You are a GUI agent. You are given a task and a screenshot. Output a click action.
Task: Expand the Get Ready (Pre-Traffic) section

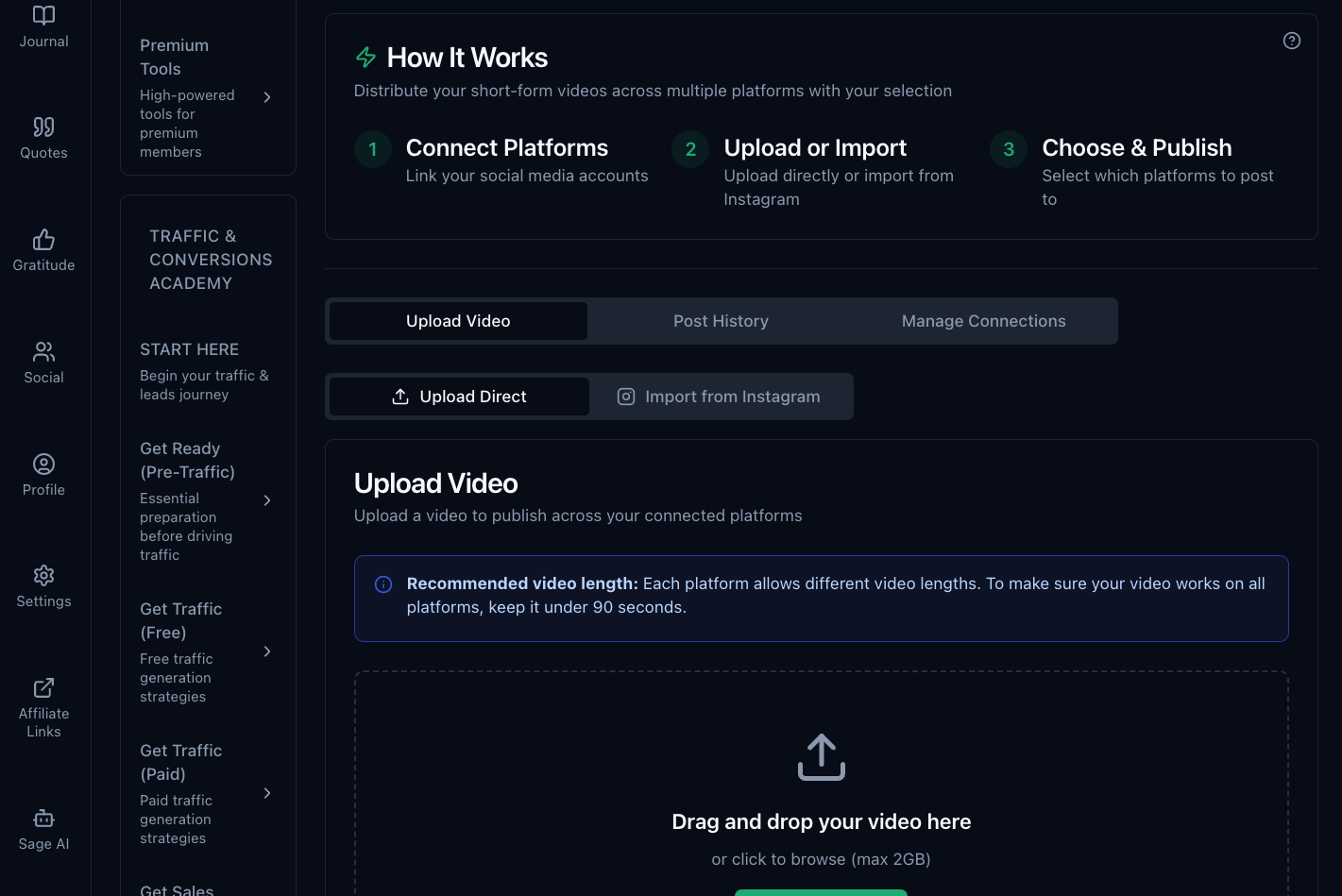point(267,500)
